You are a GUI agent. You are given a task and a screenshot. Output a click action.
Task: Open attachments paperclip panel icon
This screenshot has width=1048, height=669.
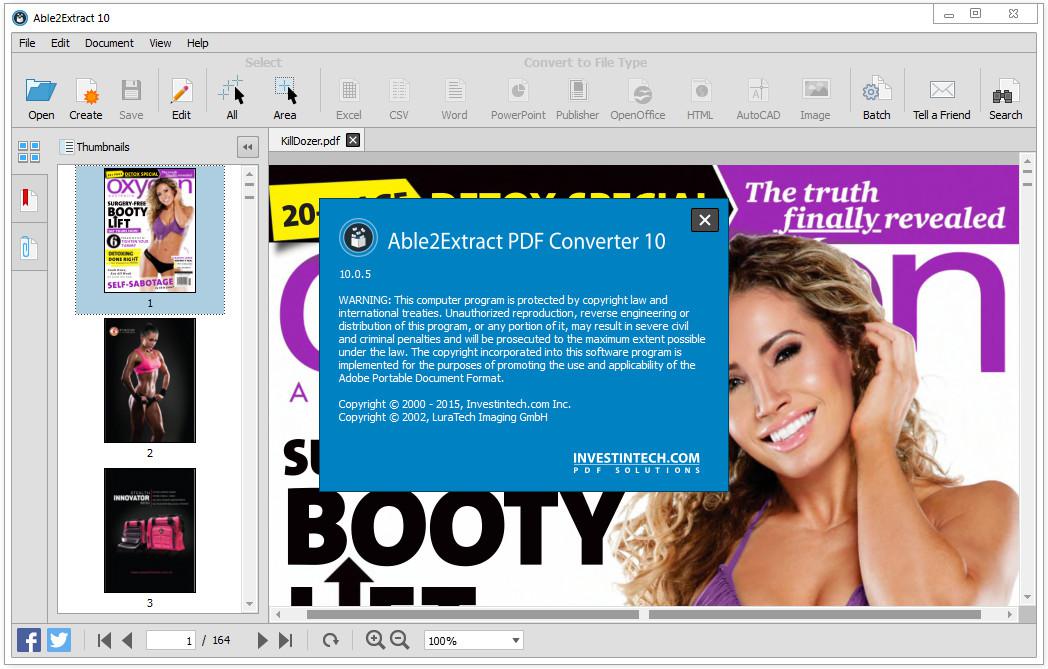[29, 247]
